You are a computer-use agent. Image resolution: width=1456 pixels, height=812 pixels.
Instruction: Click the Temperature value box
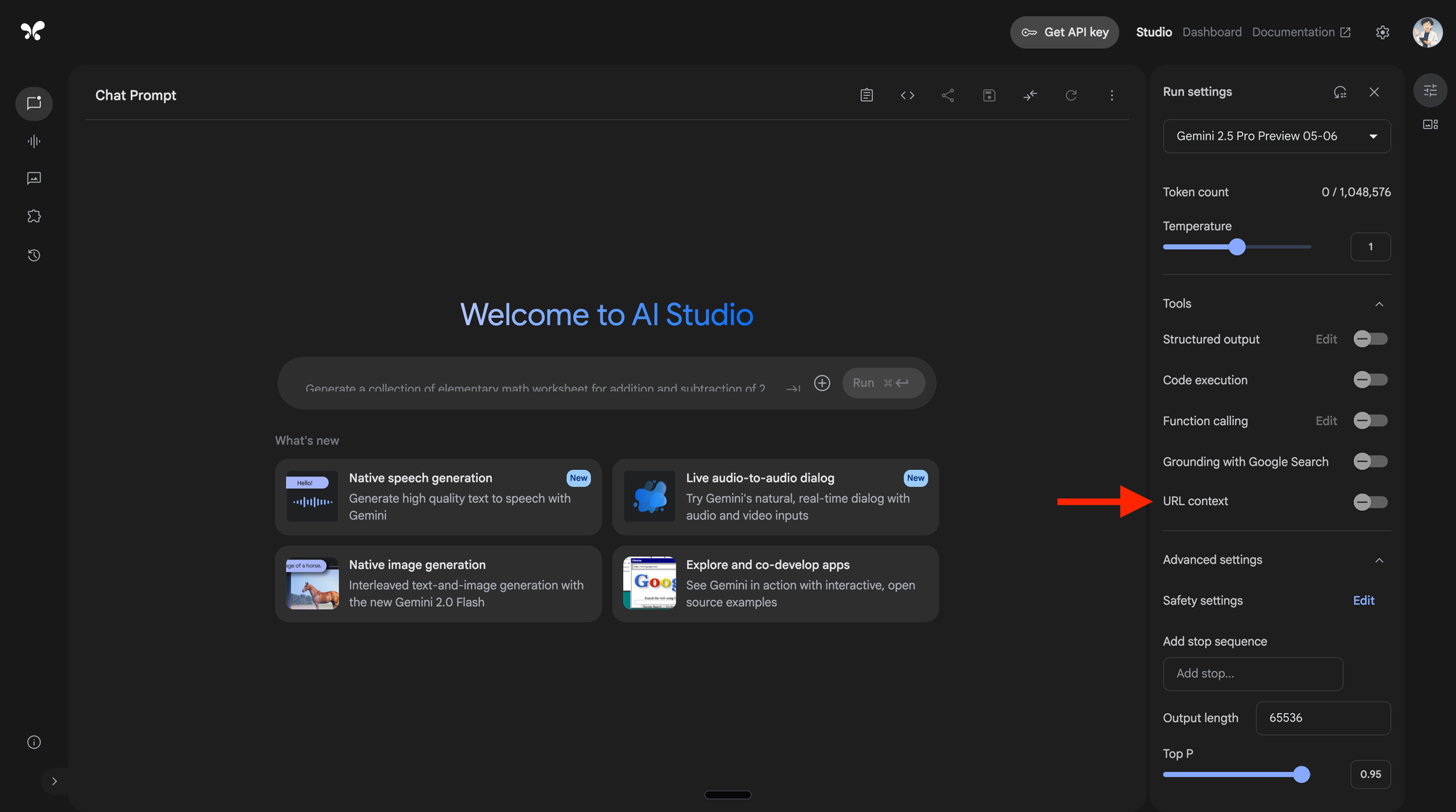point(1370,247)
